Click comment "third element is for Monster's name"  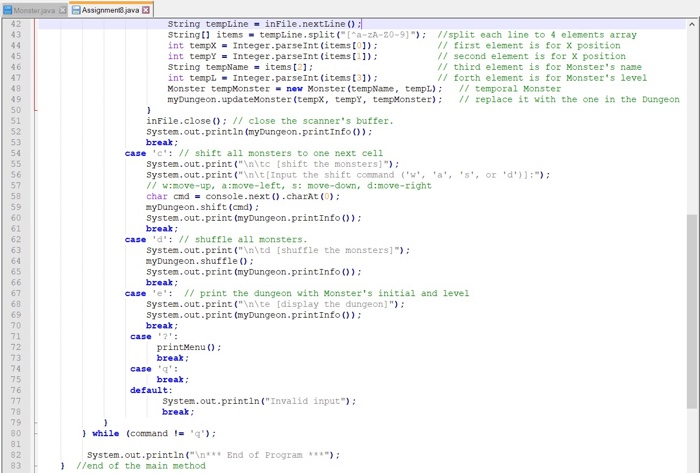pyautogui.click(x=548, y=67)
